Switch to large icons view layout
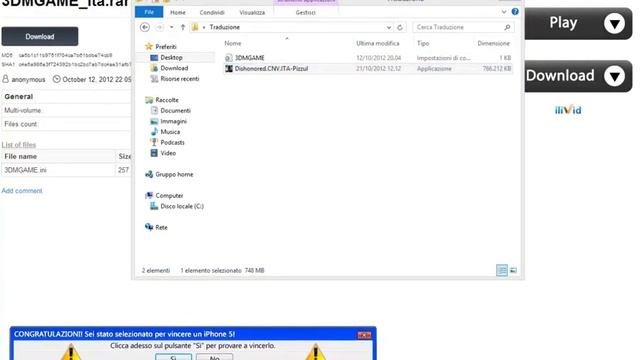640x360 pixels. point(513,270)
